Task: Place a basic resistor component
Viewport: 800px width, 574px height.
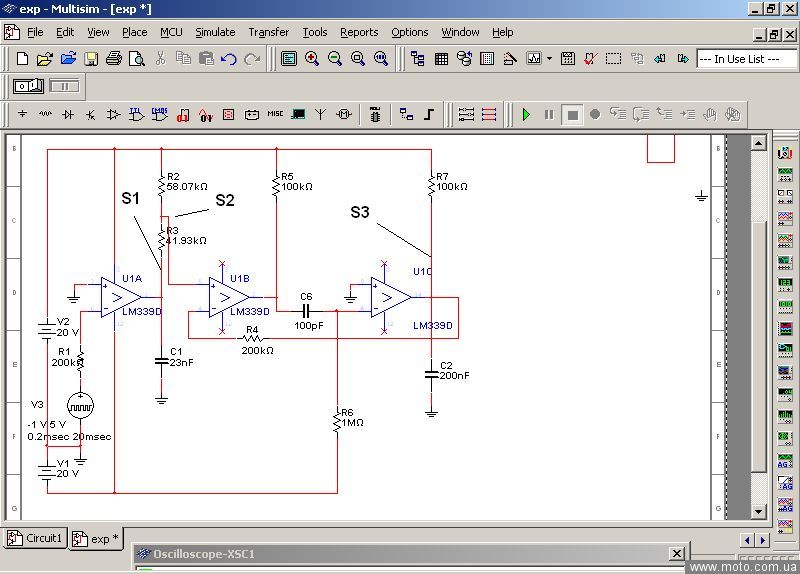Action: point(45,114)
